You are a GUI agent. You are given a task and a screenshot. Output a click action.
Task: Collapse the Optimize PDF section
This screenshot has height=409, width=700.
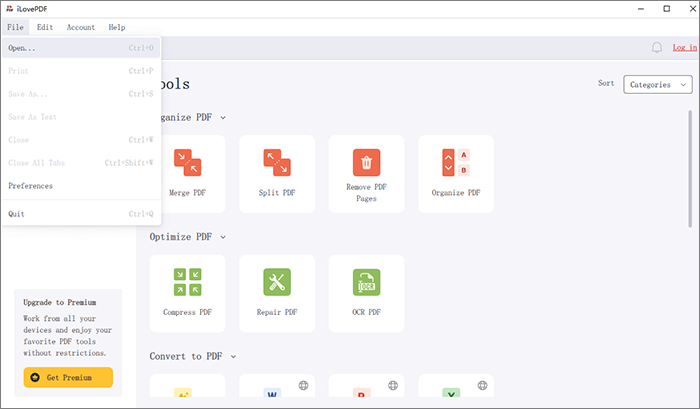[223, 237]
